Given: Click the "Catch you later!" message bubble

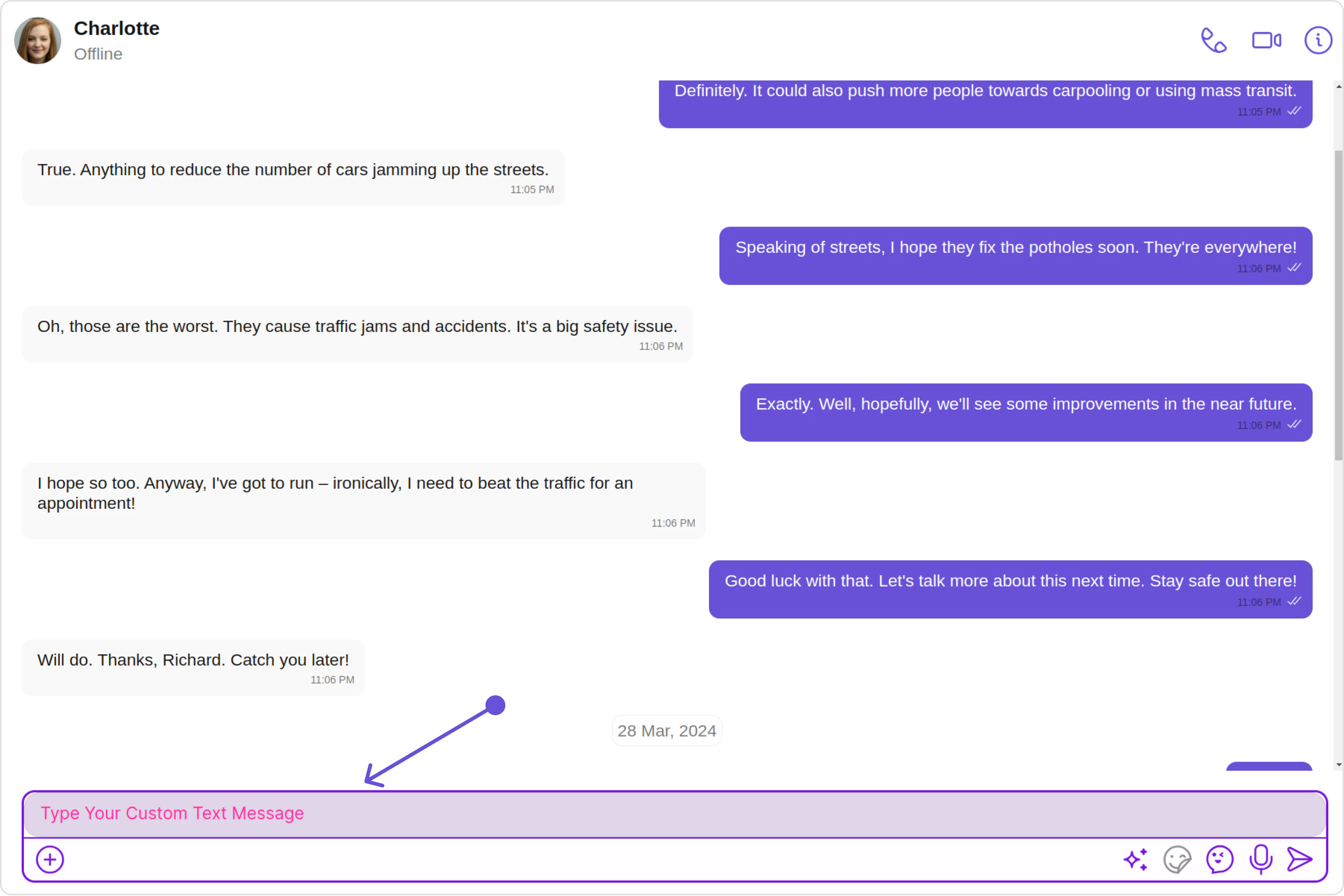Looking at the screenshot, I should pyautogui.click(x=193, y=666).
